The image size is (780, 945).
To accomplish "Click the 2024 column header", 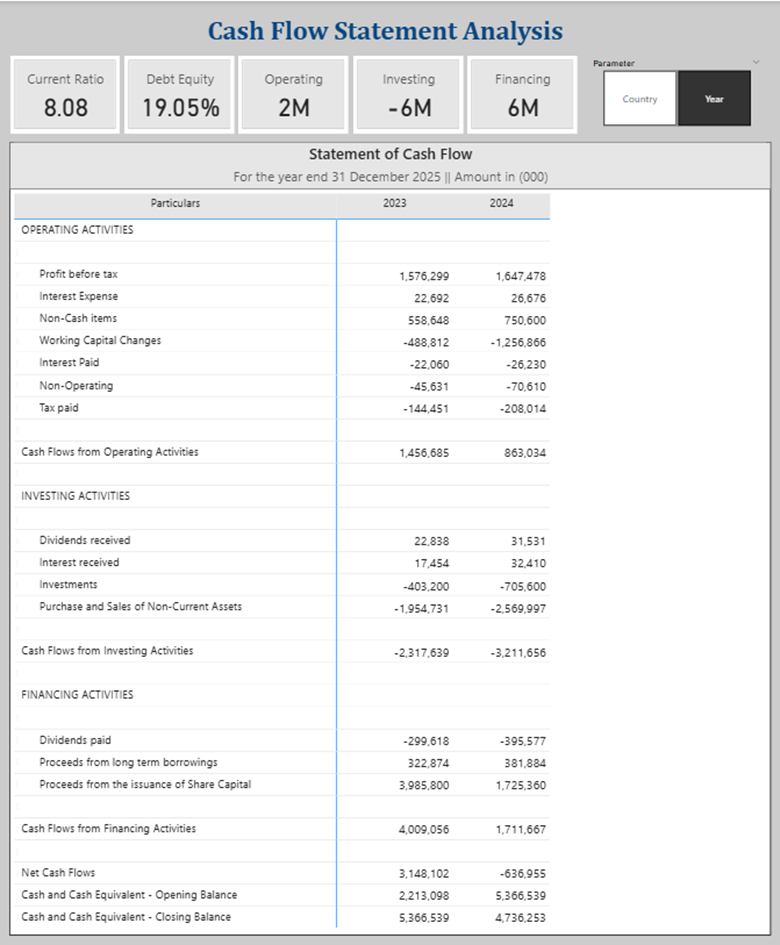I will pyautogui.click(x=501, y=203).
